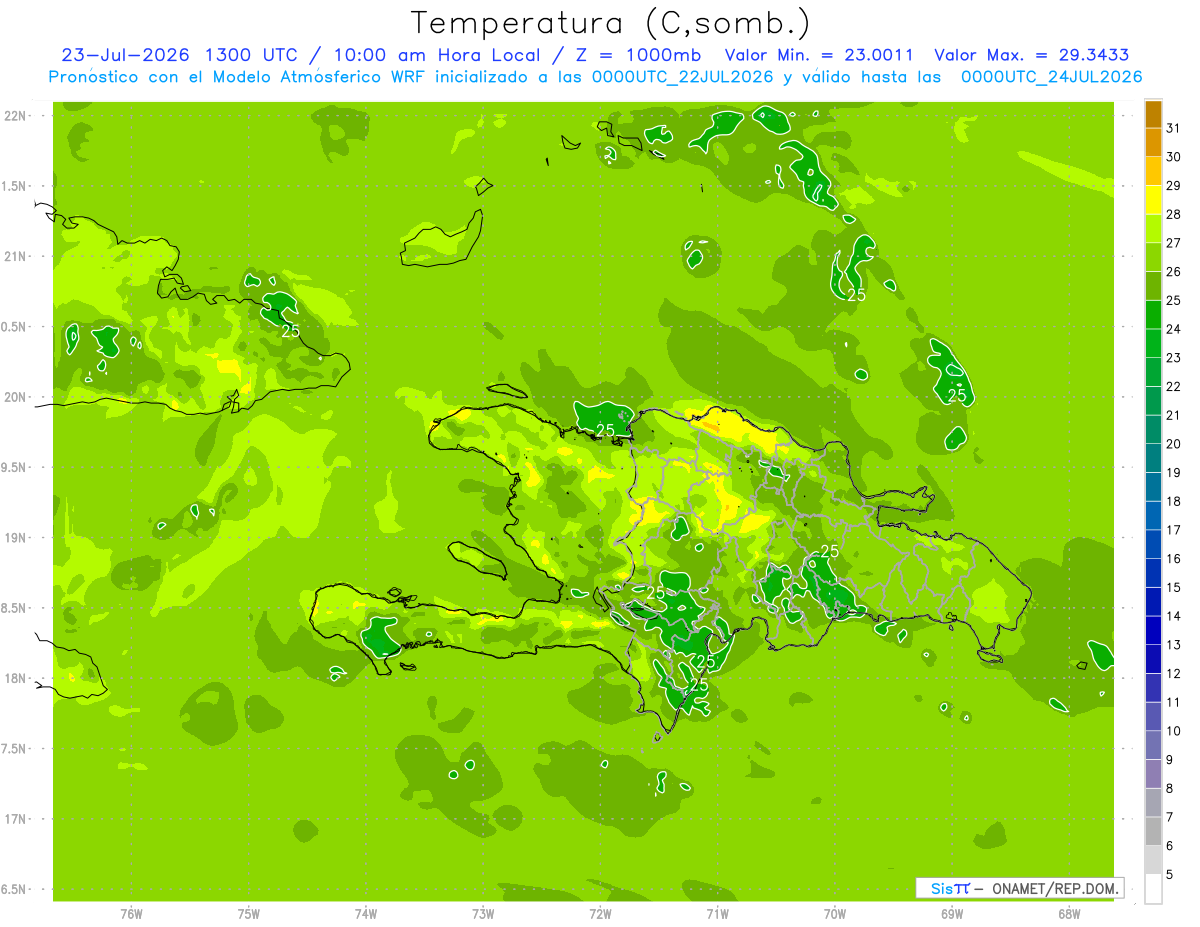Click the colorbar value label "20"
The image size is (1200, 927).
(1174, 444)
